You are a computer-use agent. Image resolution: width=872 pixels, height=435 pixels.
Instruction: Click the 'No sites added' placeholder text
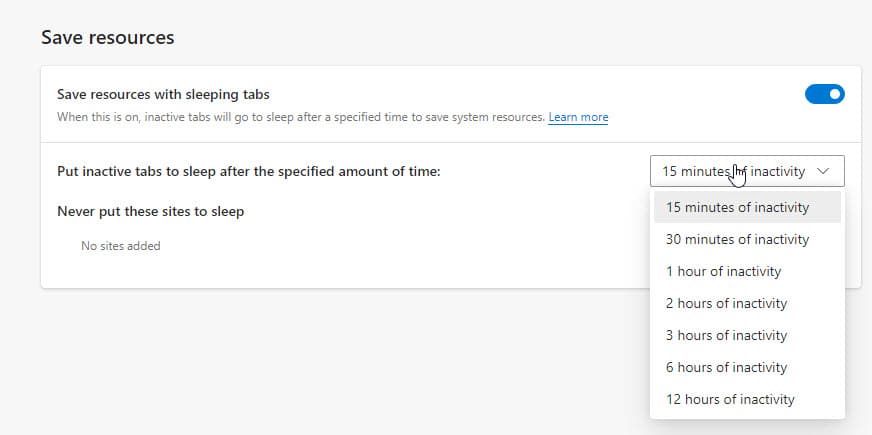(x=121, y=246)
